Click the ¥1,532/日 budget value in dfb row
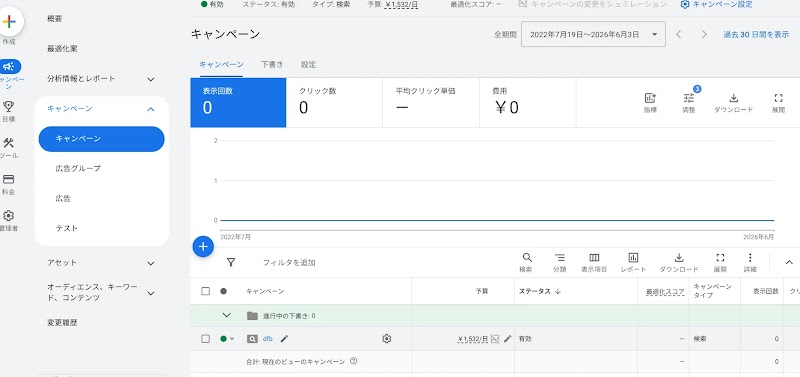 [x=473, y=339]
